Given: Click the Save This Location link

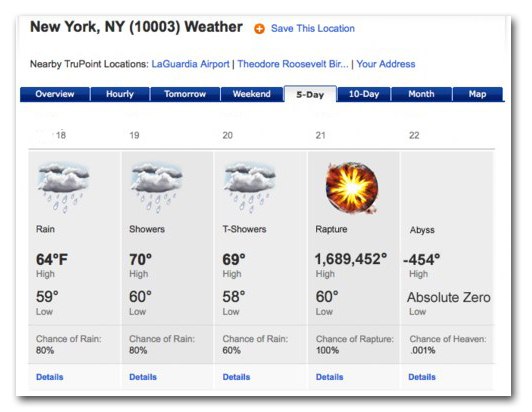Looking at the screenshot, I should click(313, 29).
